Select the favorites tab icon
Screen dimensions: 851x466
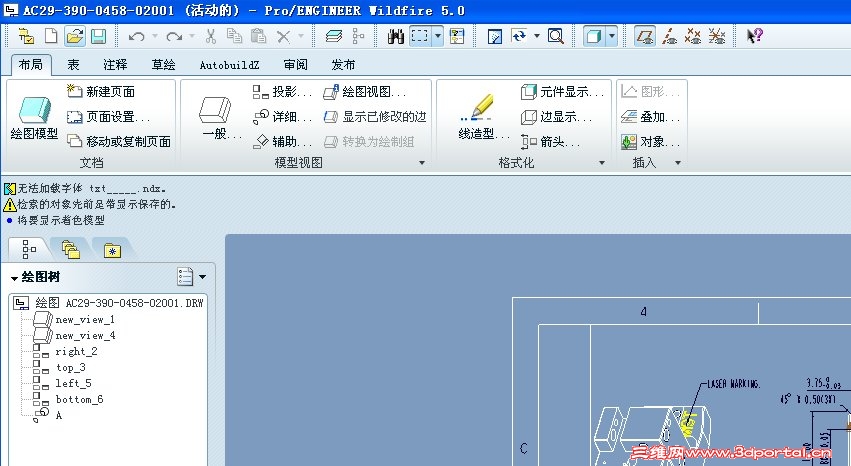112,250
